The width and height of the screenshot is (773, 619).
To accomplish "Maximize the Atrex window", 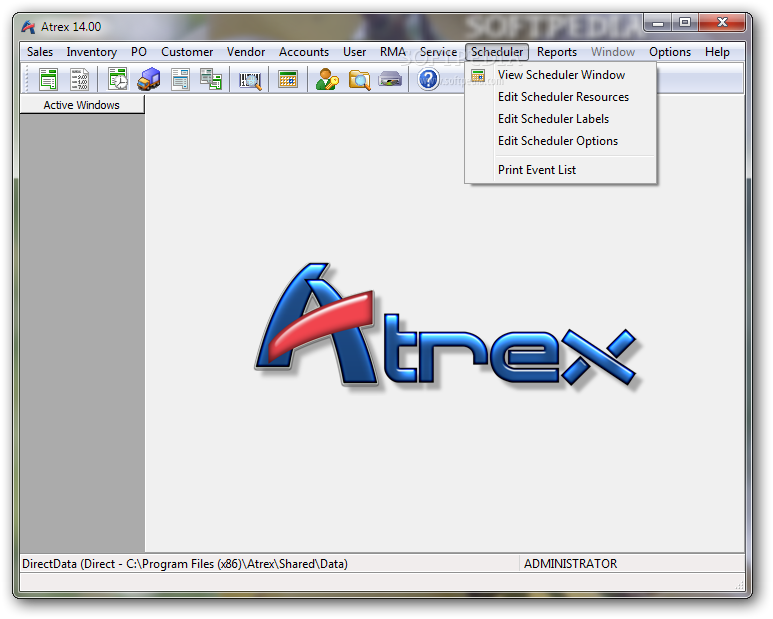I will click(x=685, y=23).
